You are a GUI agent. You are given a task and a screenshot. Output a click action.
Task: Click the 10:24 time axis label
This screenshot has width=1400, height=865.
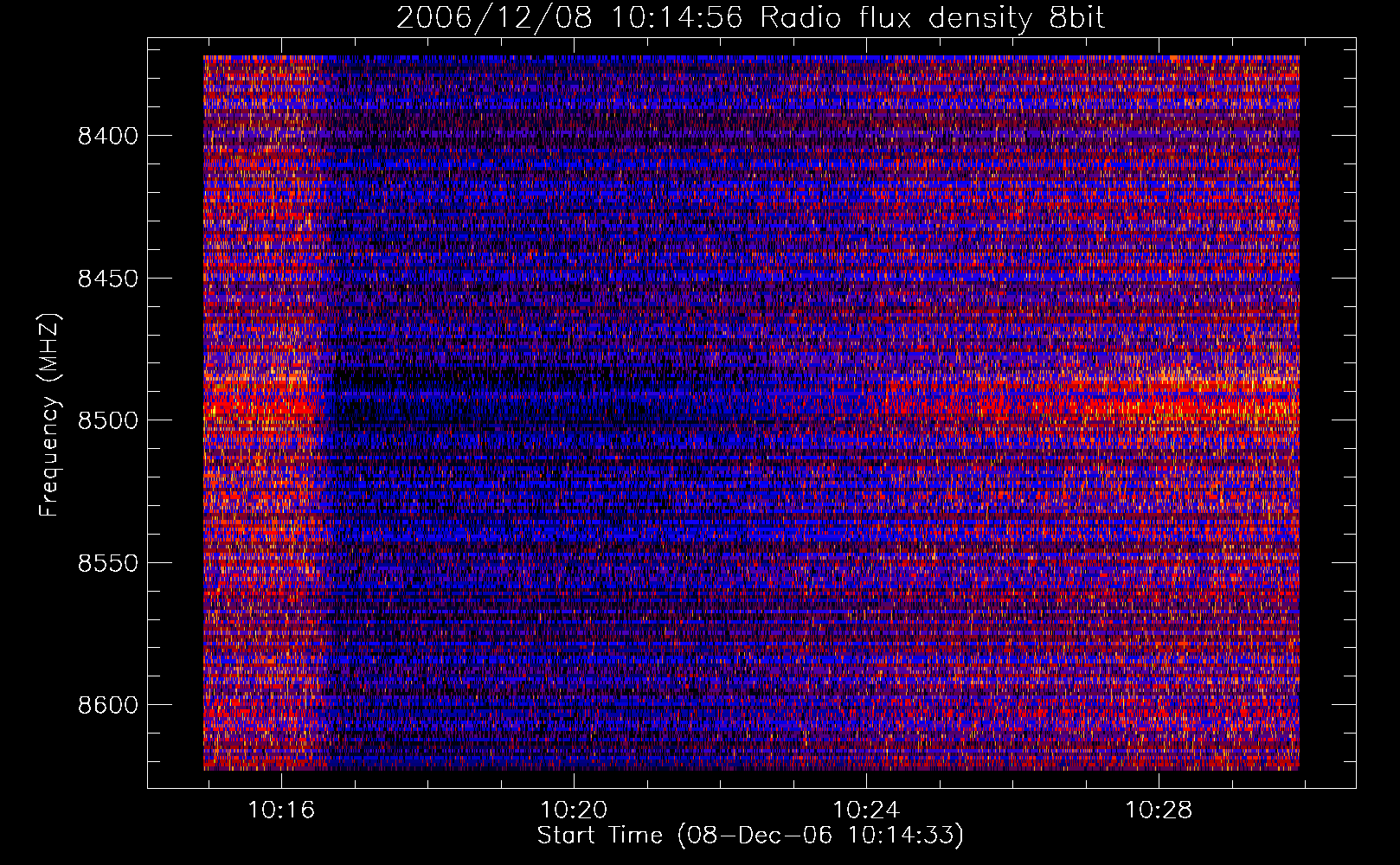coord(866,811)
